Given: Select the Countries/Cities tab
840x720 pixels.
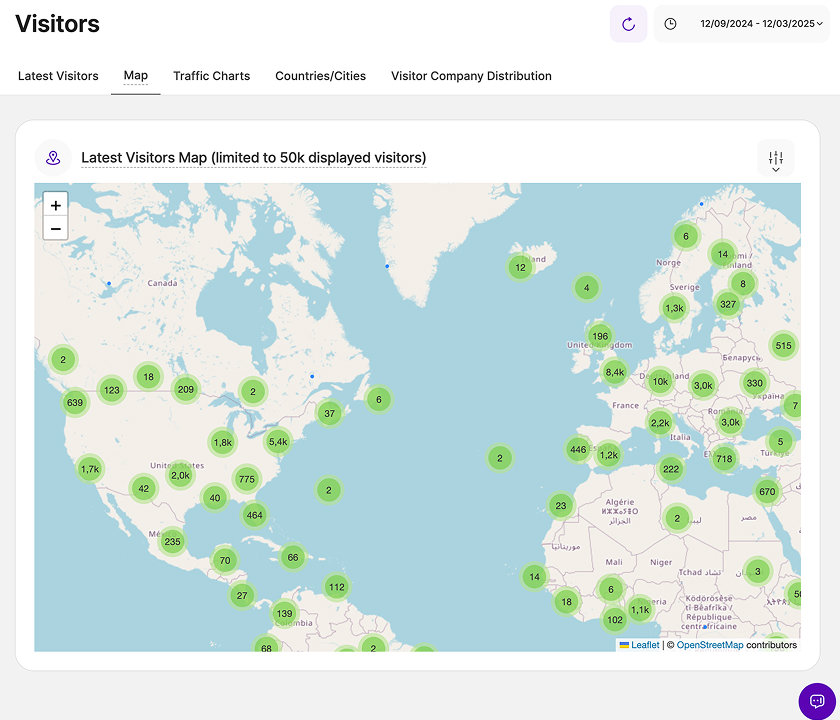Looking at the screenshot, I should point(320,76).
